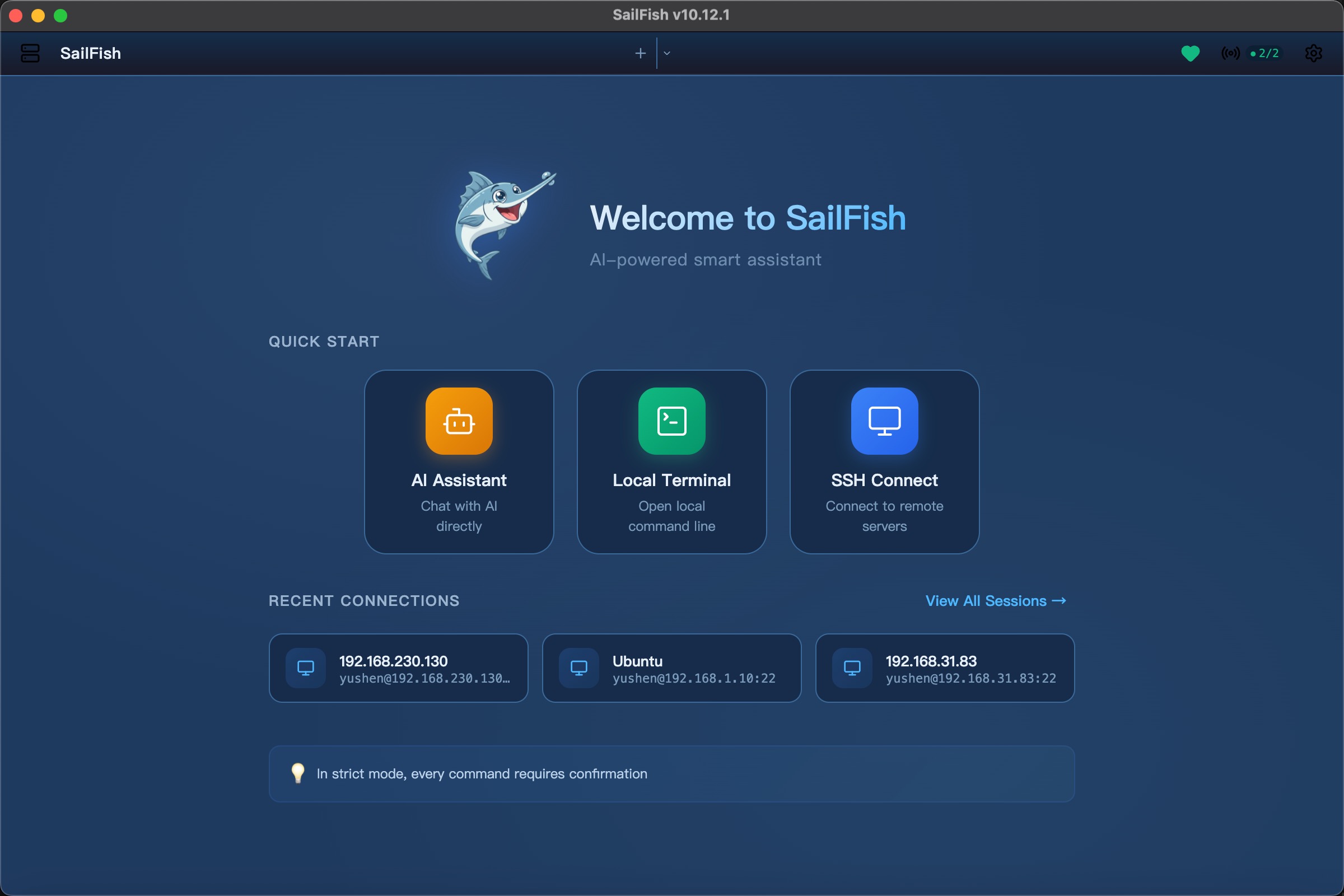Create a new tab with the plus button
1344x896 pixels.
point(640,53)
